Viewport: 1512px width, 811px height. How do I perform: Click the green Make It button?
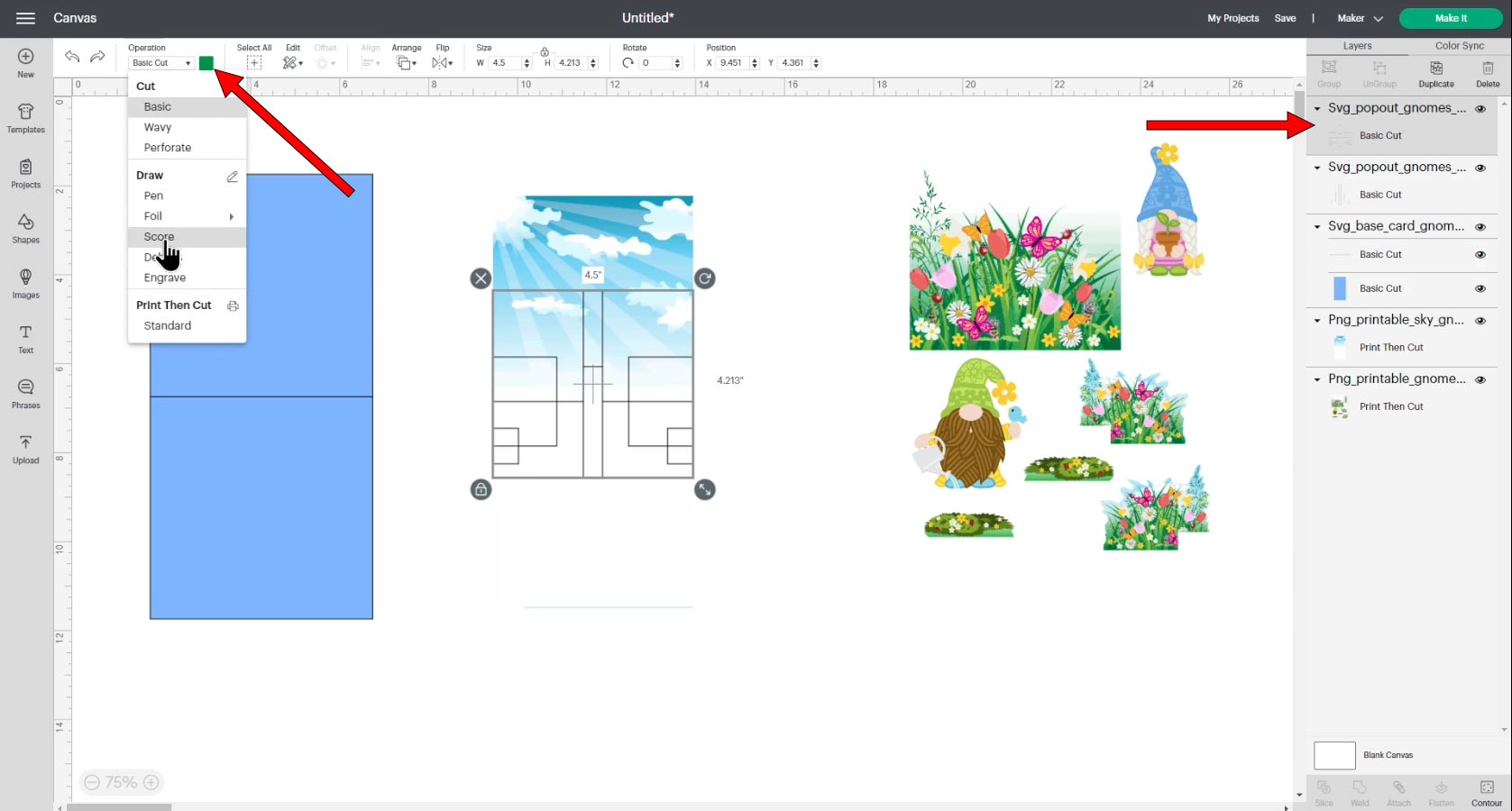pos(1450,18)
